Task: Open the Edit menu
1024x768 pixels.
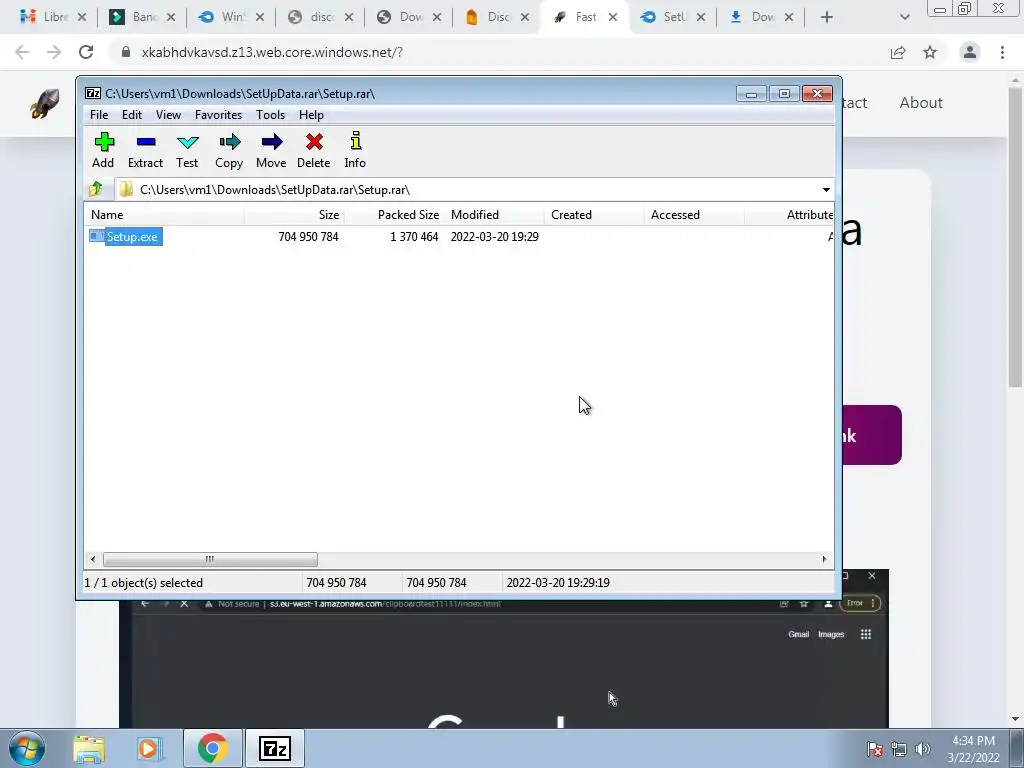Action: (x=132, y=115)
